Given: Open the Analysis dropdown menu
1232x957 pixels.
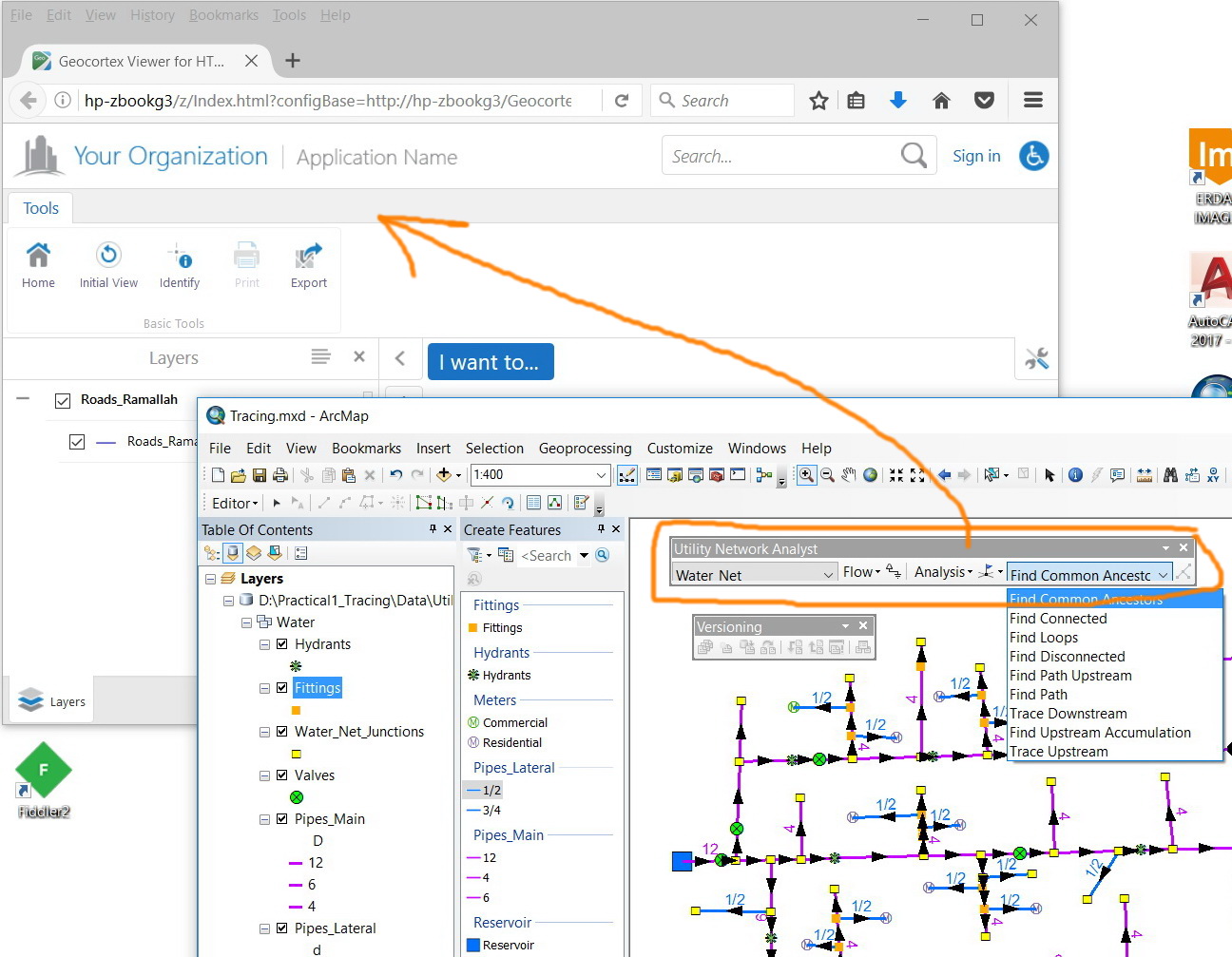Looking at the screenshot, I should point(943,572).
